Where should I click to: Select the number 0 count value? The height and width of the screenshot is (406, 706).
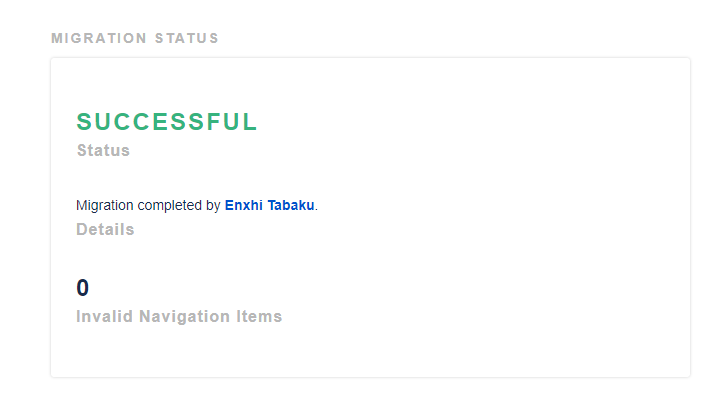(x=83, y=288)
